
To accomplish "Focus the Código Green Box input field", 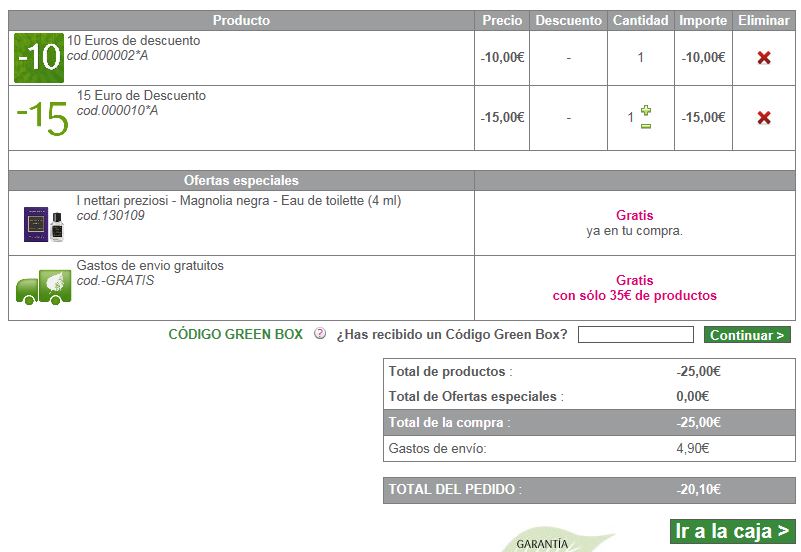I will (635, 335).
